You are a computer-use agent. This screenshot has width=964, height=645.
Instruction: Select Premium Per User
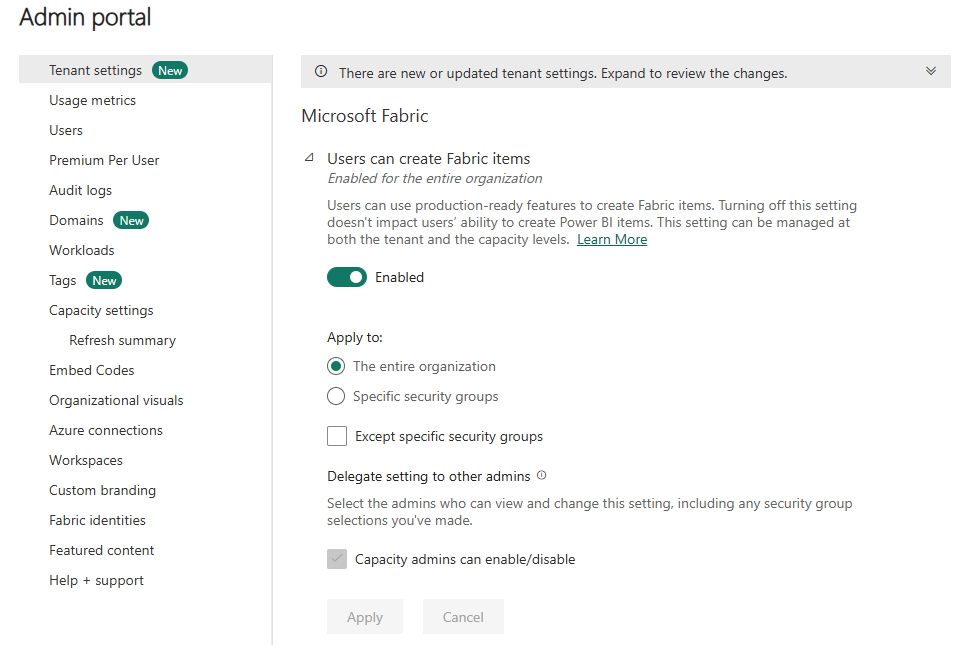104,160
